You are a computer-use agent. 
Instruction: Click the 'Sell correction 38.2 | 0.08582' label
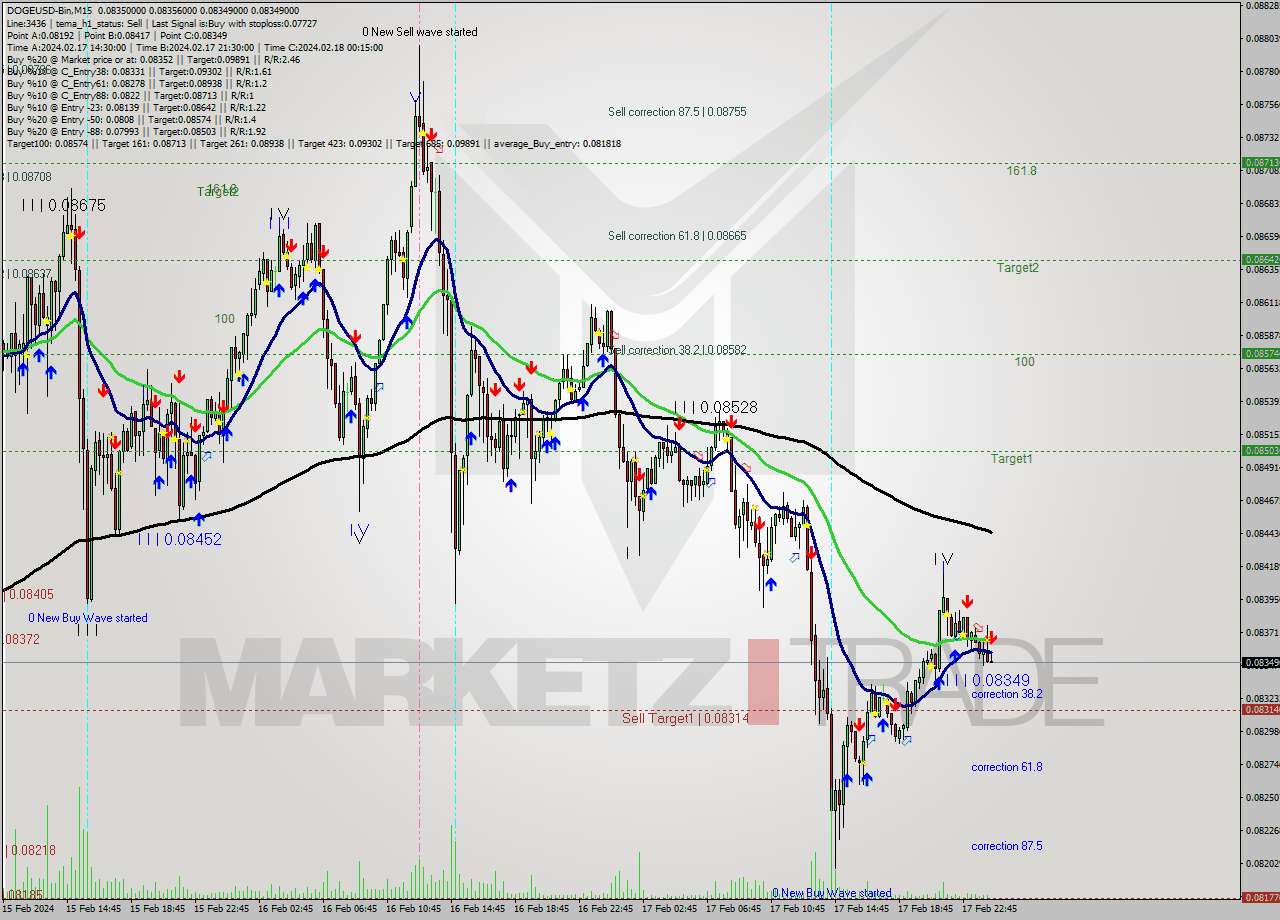pyautogui.click(x=679, y=350)
